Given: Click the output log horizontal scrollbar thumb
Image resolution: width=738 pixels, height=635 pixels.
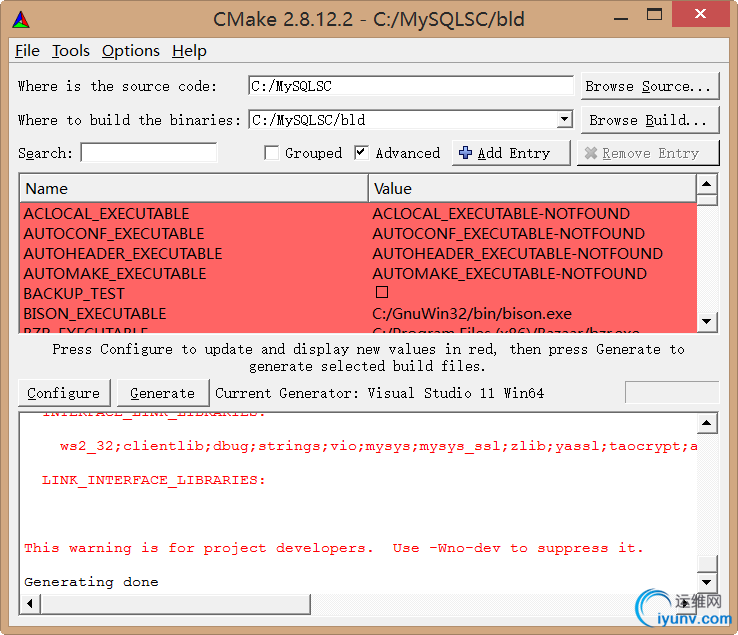Looking at the screenshot, I should pos(176,603).
